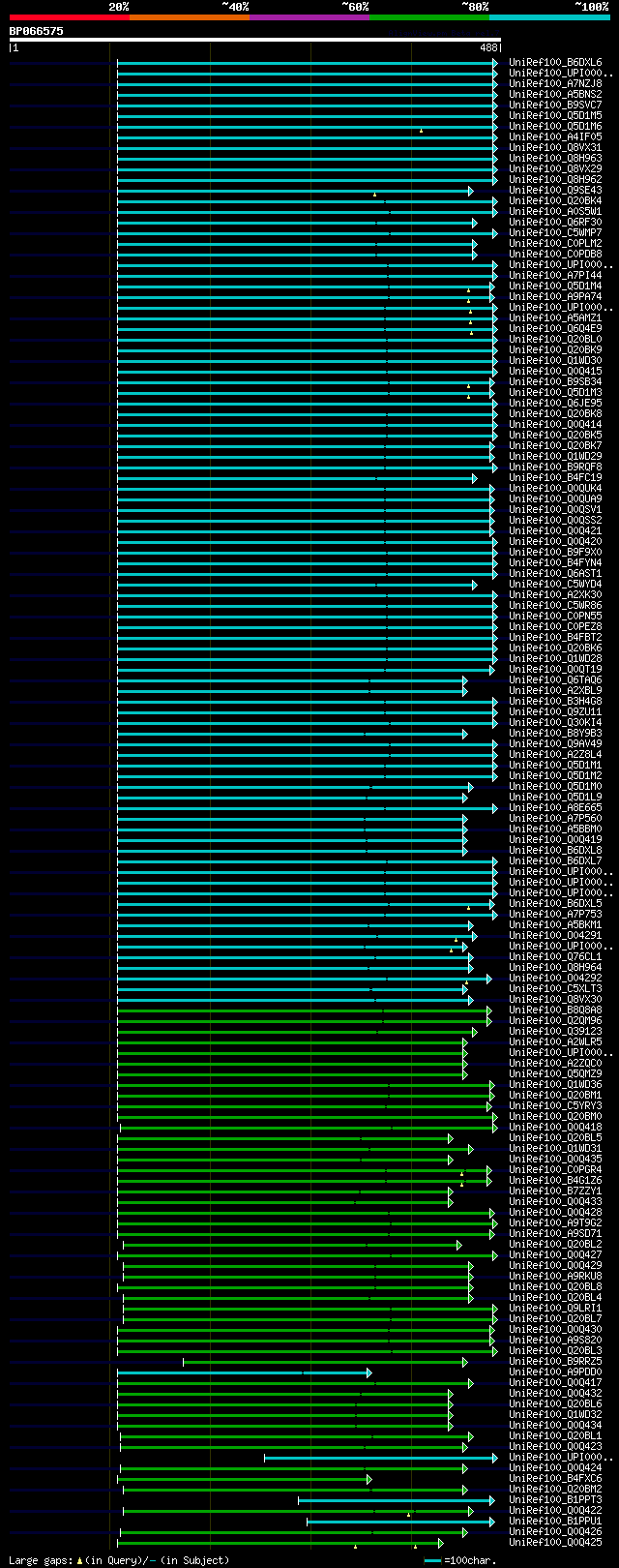The height and width of the screenshot is (1568, 619).
Task: Select the UniRef100_A5AMZ1 label
Action: click(555, 318)
